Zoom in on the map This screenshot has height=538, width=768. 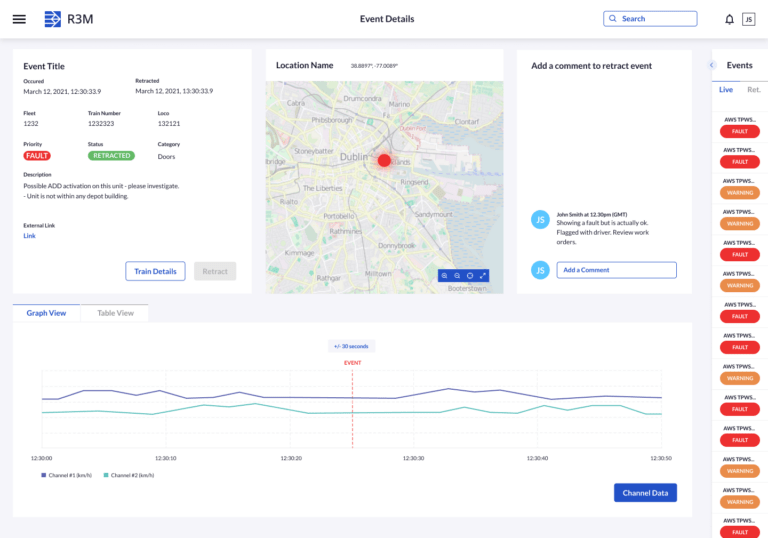coord(444,276)
